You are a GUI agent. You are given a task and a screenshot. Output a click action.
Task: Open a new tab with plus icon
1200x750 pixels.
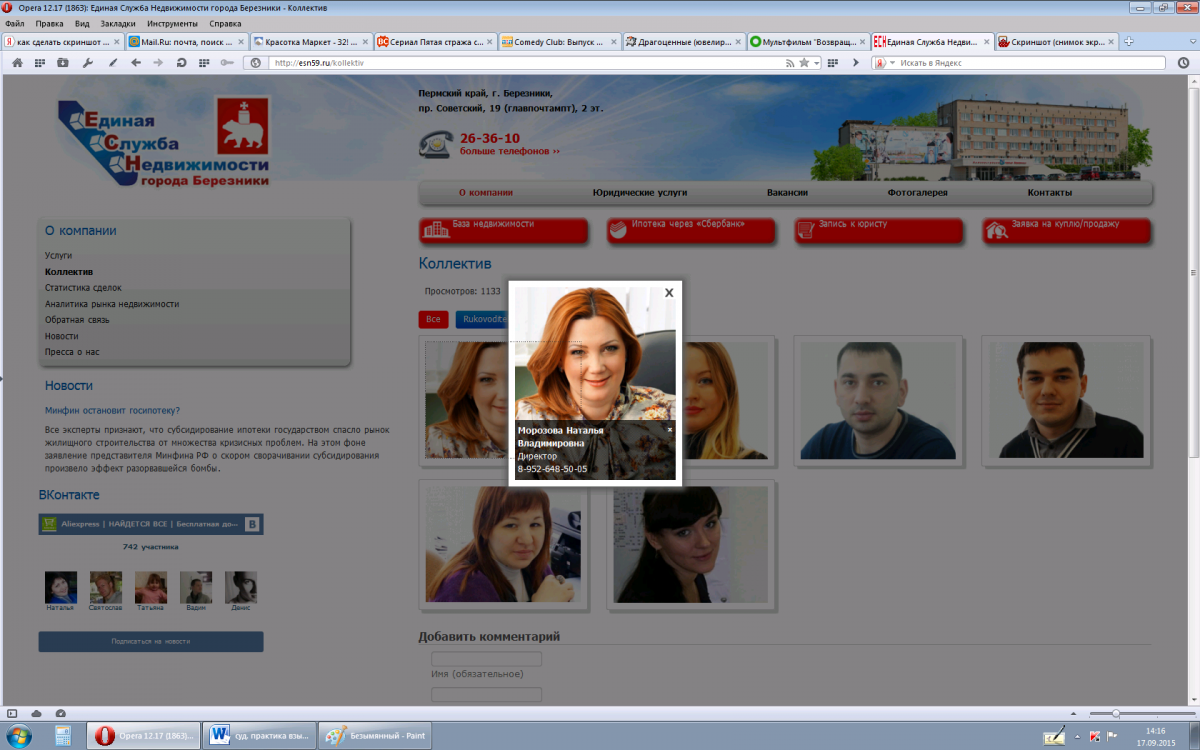pos(1129,42)
